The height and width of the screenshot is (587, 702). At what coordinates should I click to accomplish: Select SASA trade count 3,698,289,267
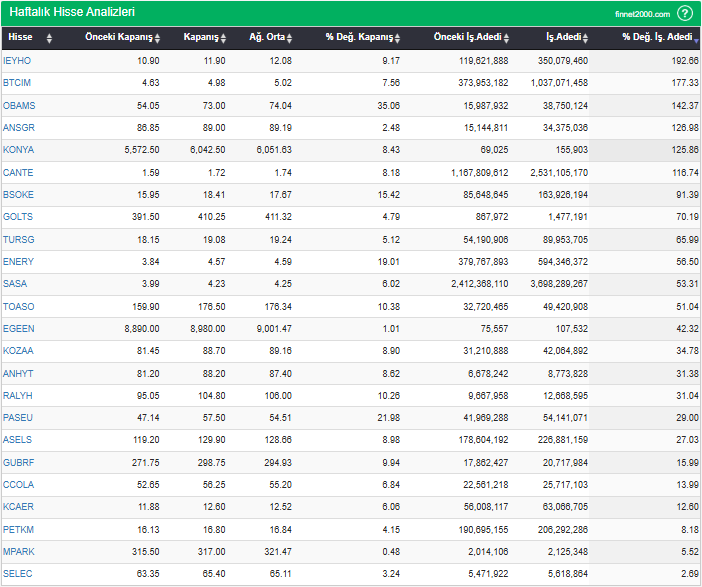coord(559,283)
